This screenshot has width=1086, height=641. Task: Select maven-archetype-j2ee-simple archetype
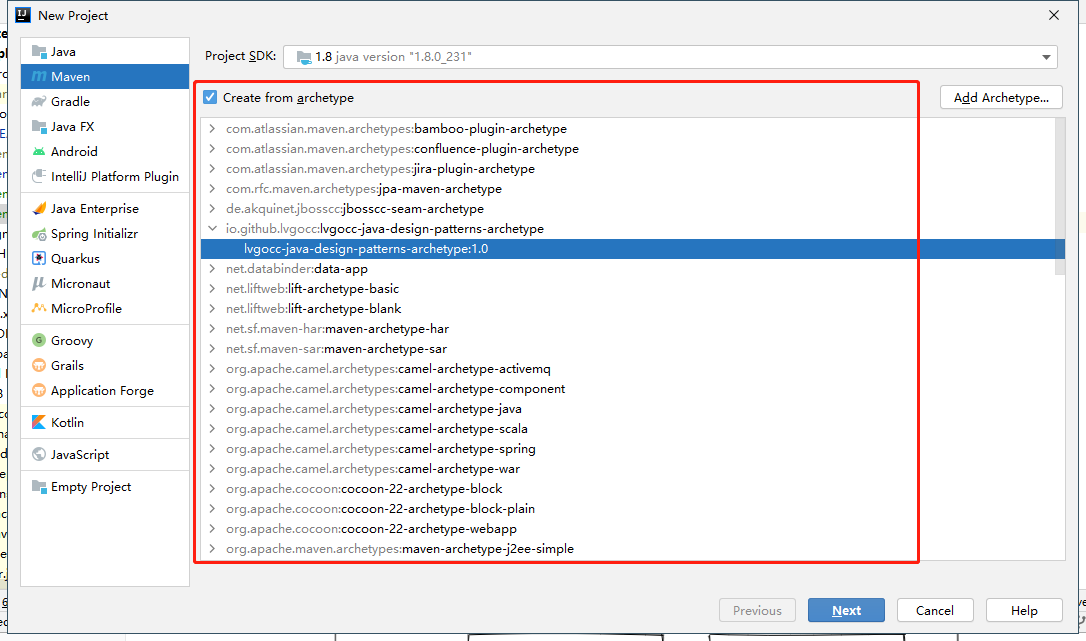400,549
